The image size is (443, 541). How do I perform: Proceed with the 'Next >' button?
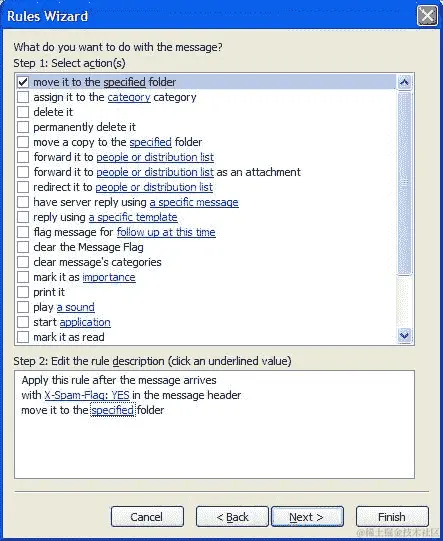(x=307, y=517)
